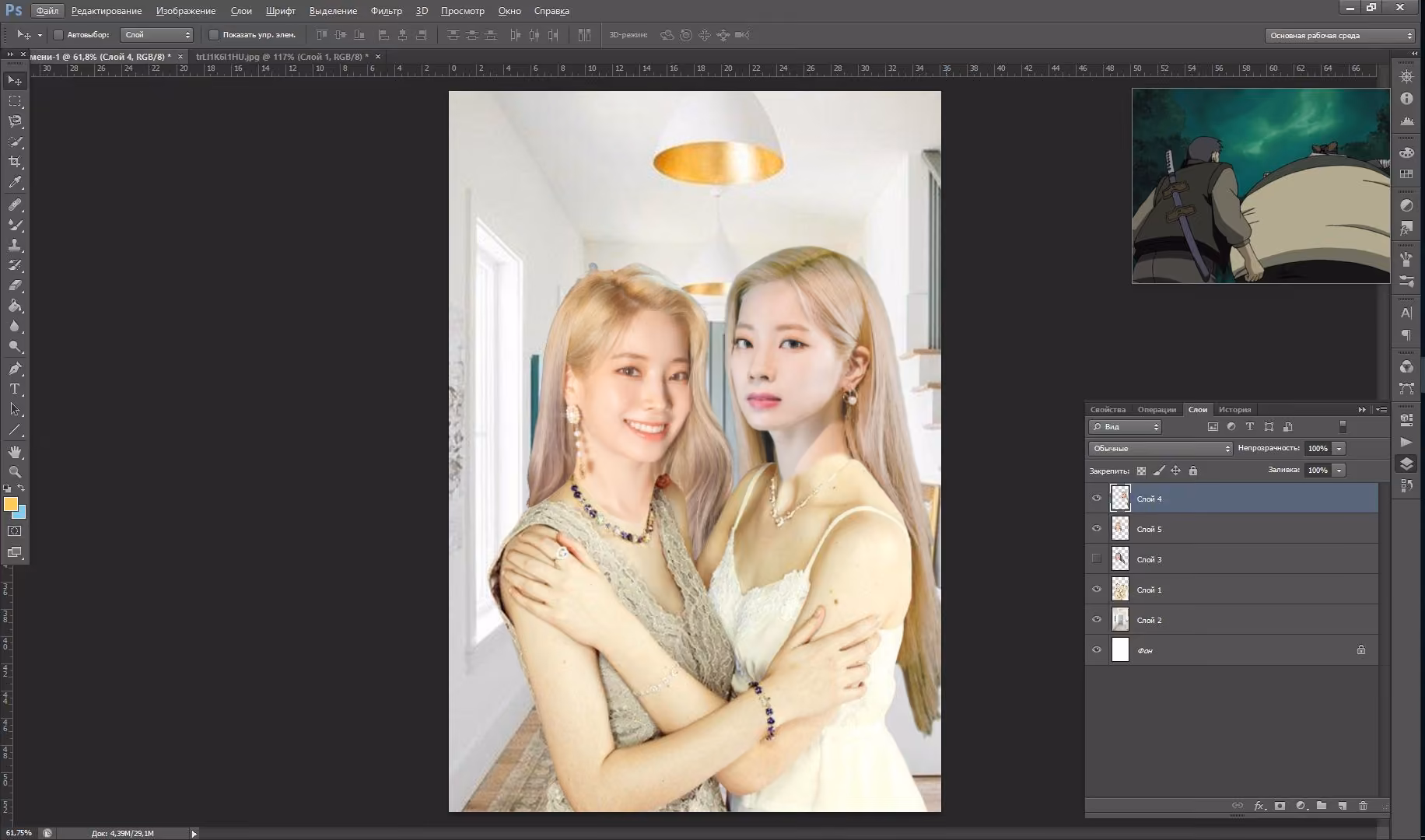Select the Healing Brush tool

coord(15,205)
